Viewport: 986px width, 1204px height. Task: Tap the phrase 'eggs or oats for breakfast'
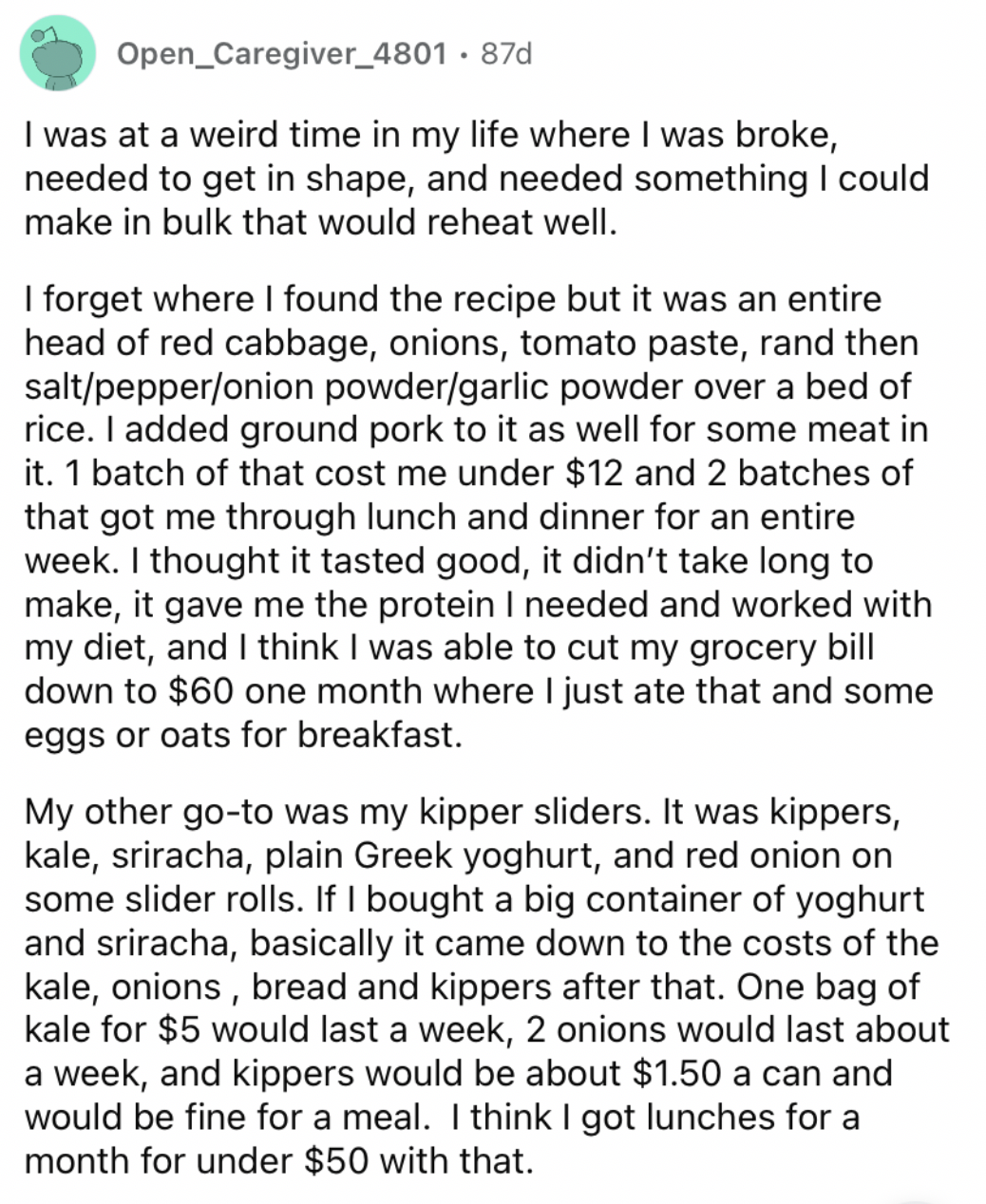pyautogui.click(x=243, y=735)
